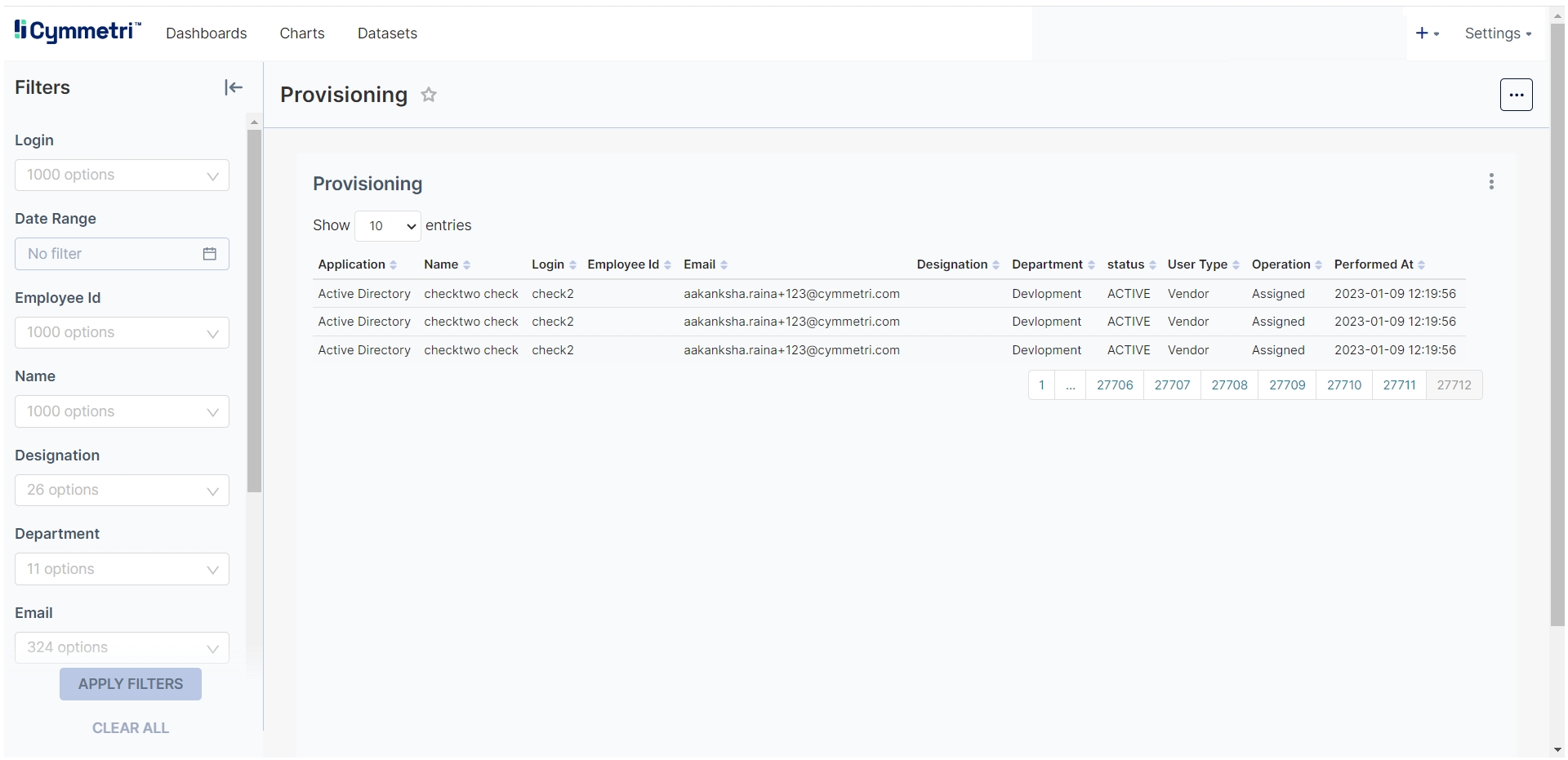This screenshot has height=760, width=1568.
Task: Change the Show entries count dropdown
Action: (x=388, y=226)
